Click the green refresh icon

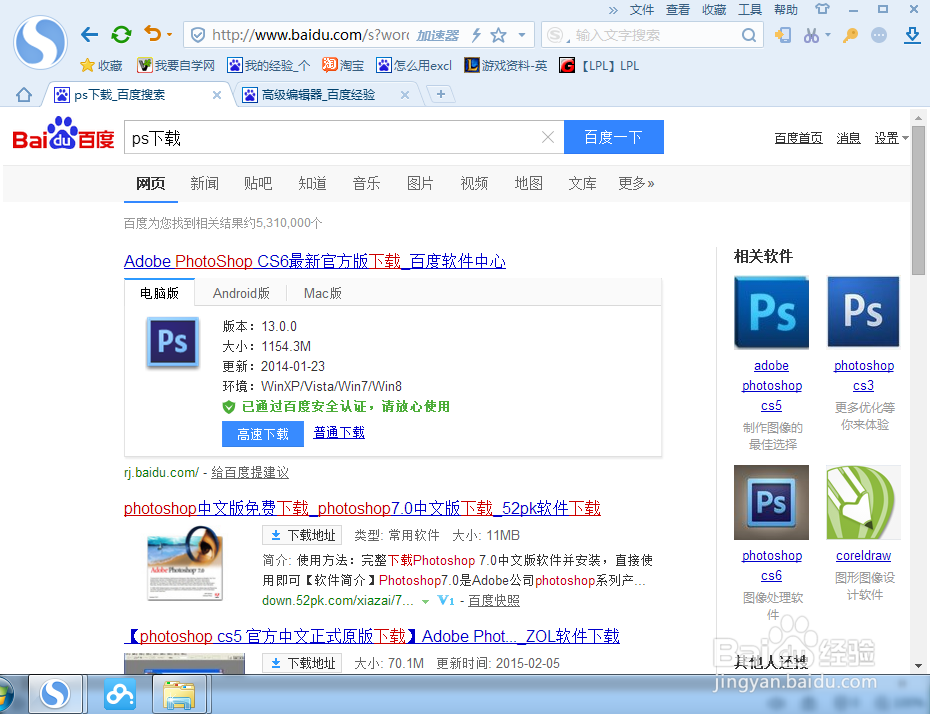coord(121,34)
